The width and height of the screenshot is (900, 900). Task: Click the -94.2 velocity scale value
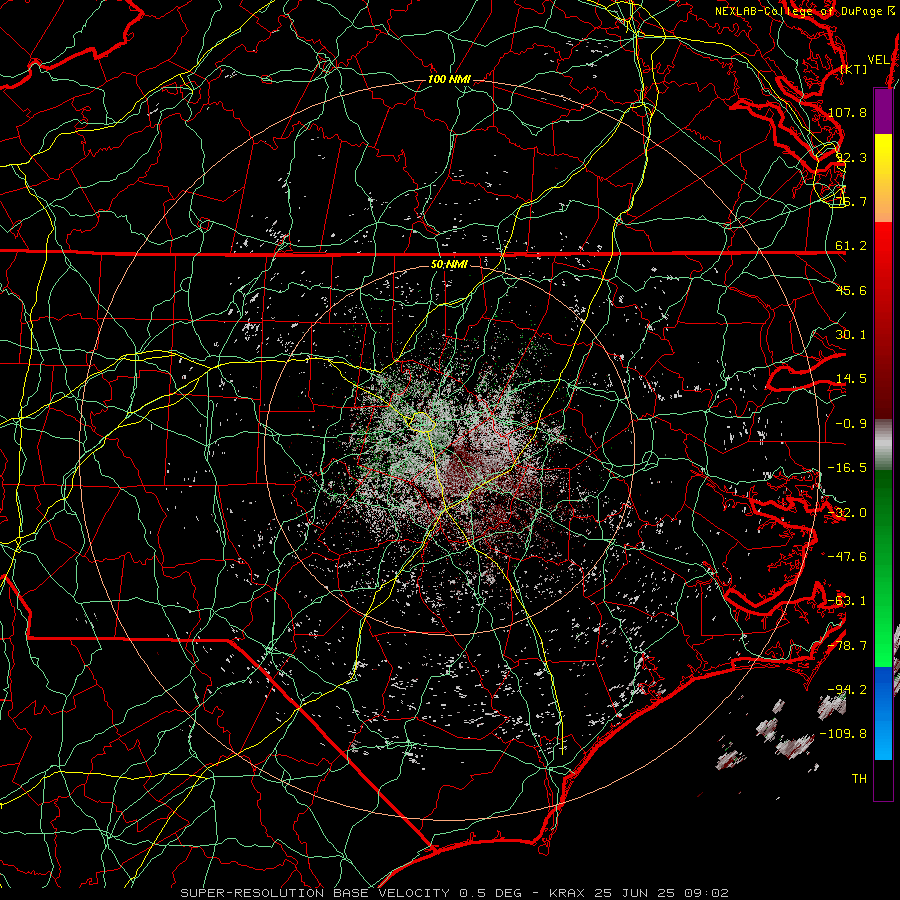pos(847,690)
